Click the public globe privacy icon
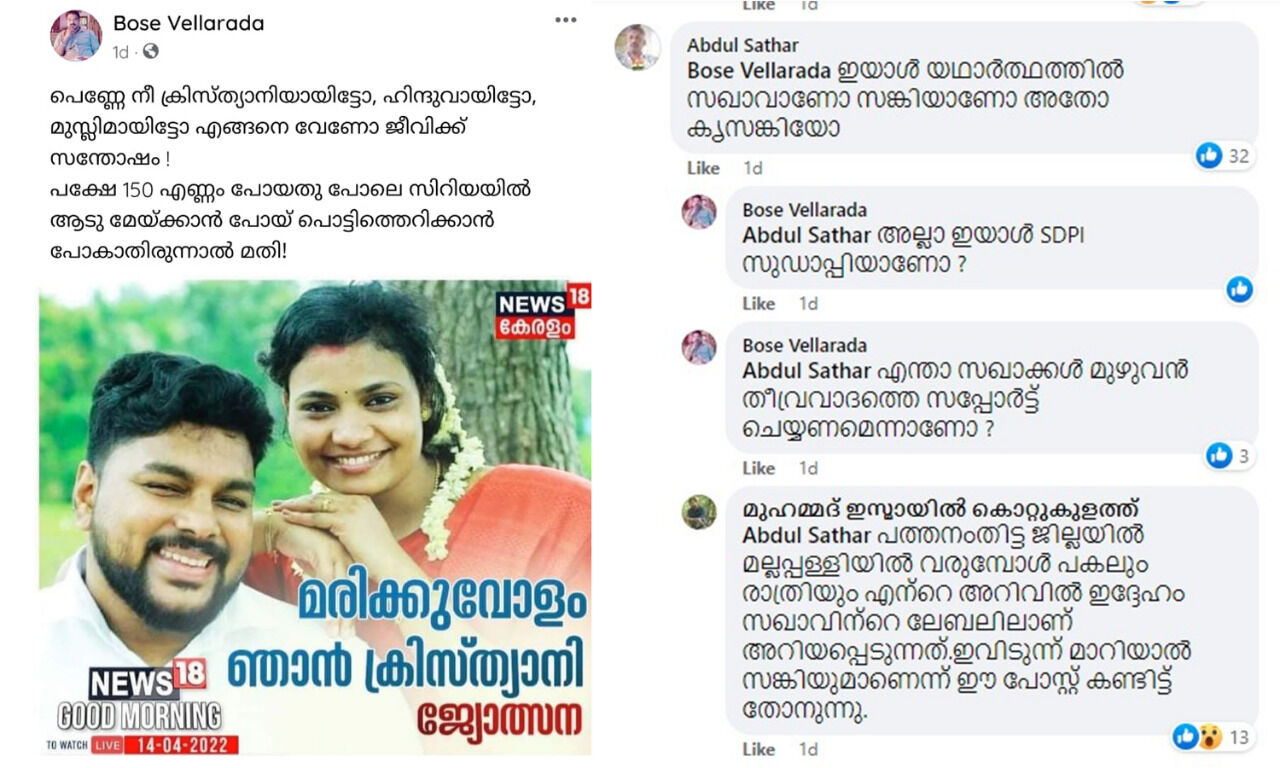This screenshot has height=768, width=1280. pos(150,51)
